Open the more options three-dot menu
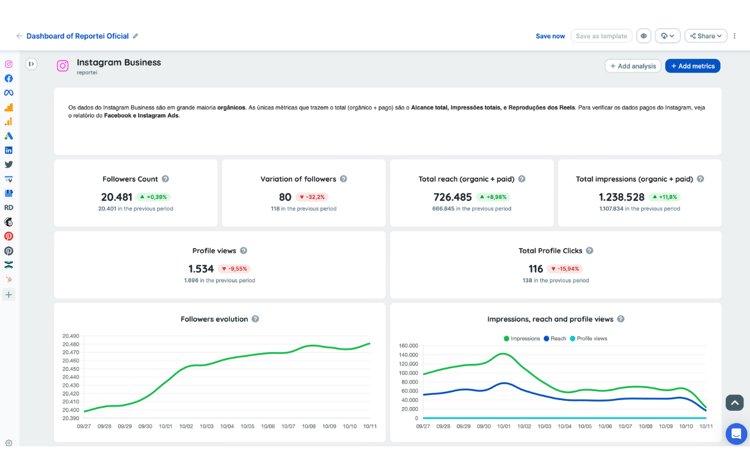This screenshot has height=468, width=750. coord(735,36)
